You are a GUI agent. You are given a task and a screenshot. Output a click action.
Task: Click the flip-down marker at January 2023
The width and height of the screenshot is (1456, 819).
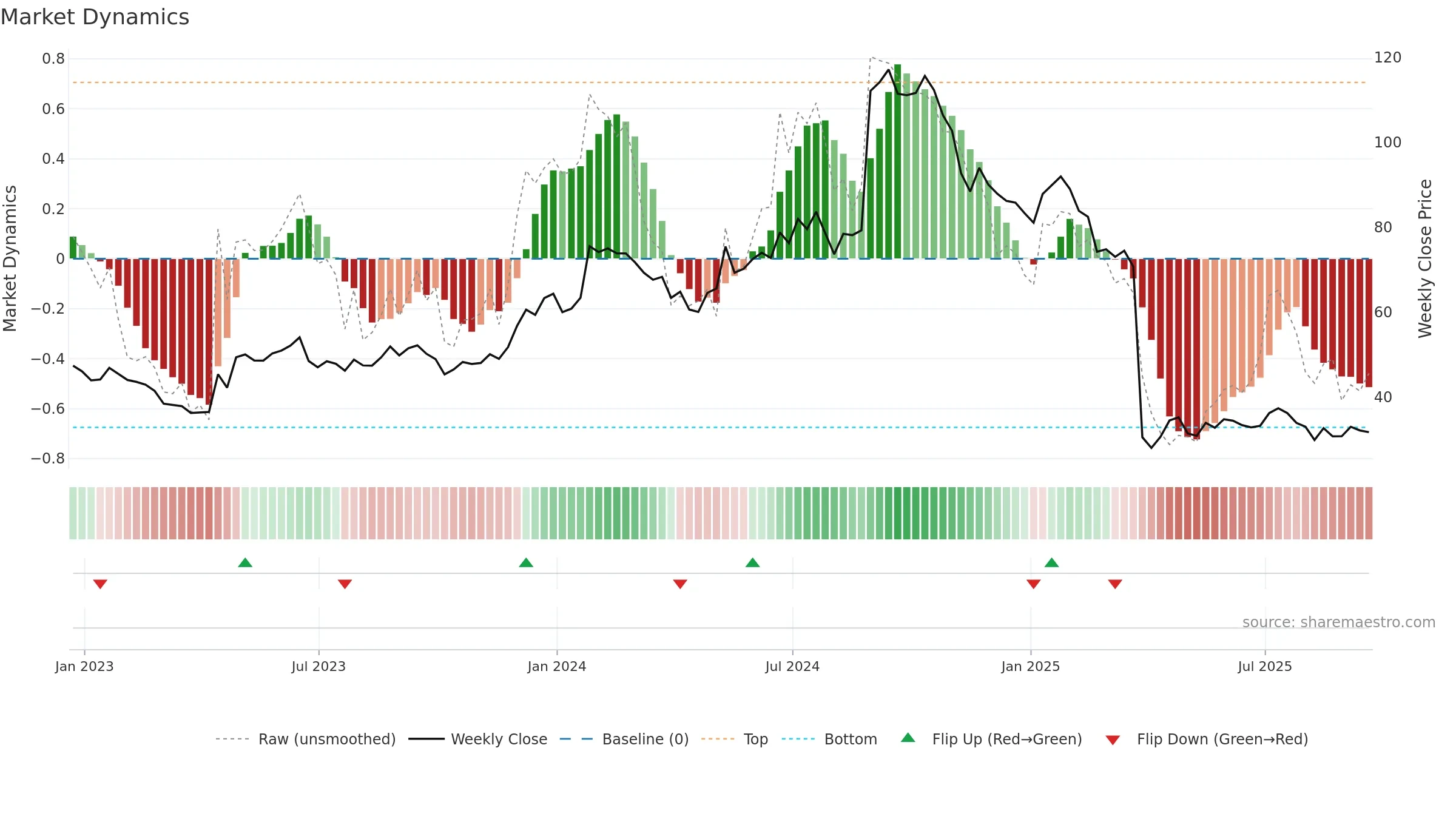coord(100,584)
